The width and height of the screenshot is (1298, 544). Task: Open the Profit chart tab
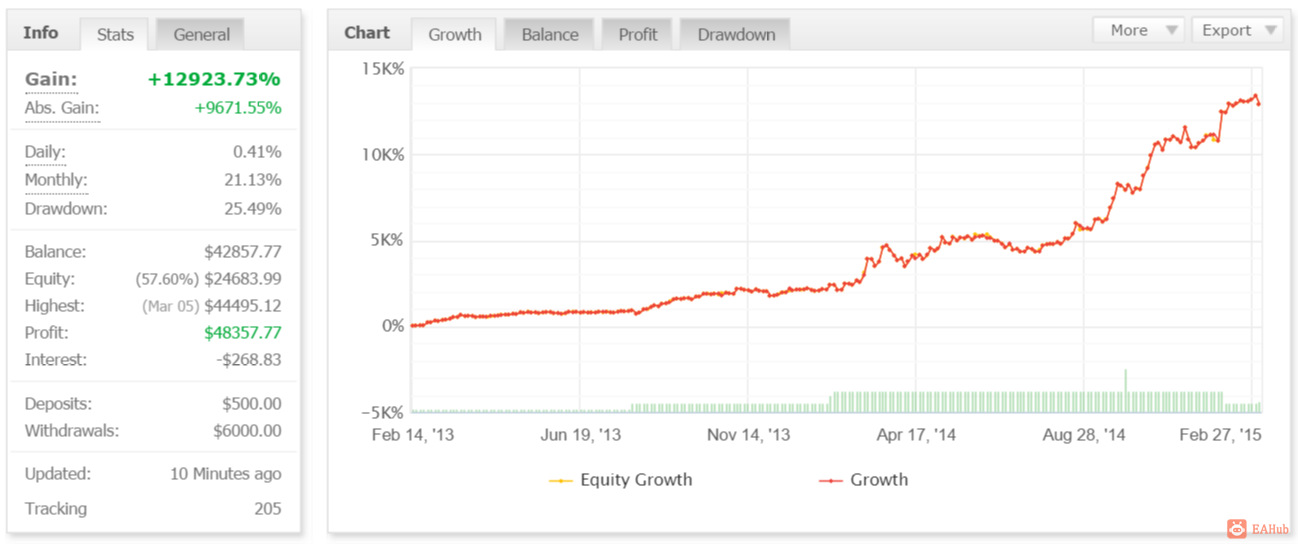point(637,34)
